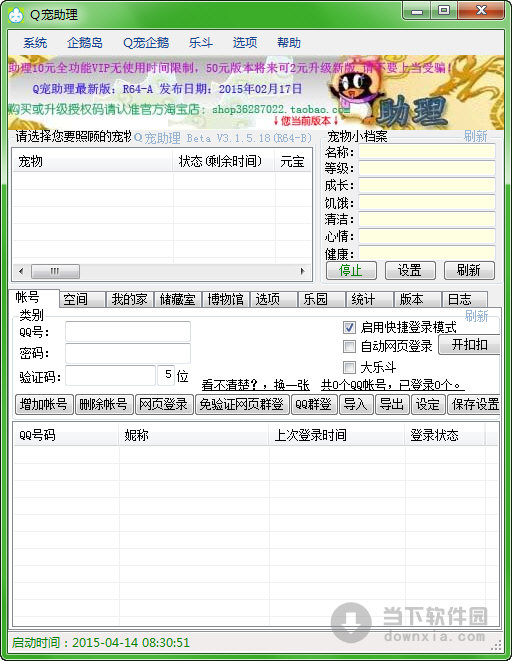The width and height of the screenshot is (512, 661).
Task: Enable 大乐斗 checkbox
Action: click(x=349, y=367)
